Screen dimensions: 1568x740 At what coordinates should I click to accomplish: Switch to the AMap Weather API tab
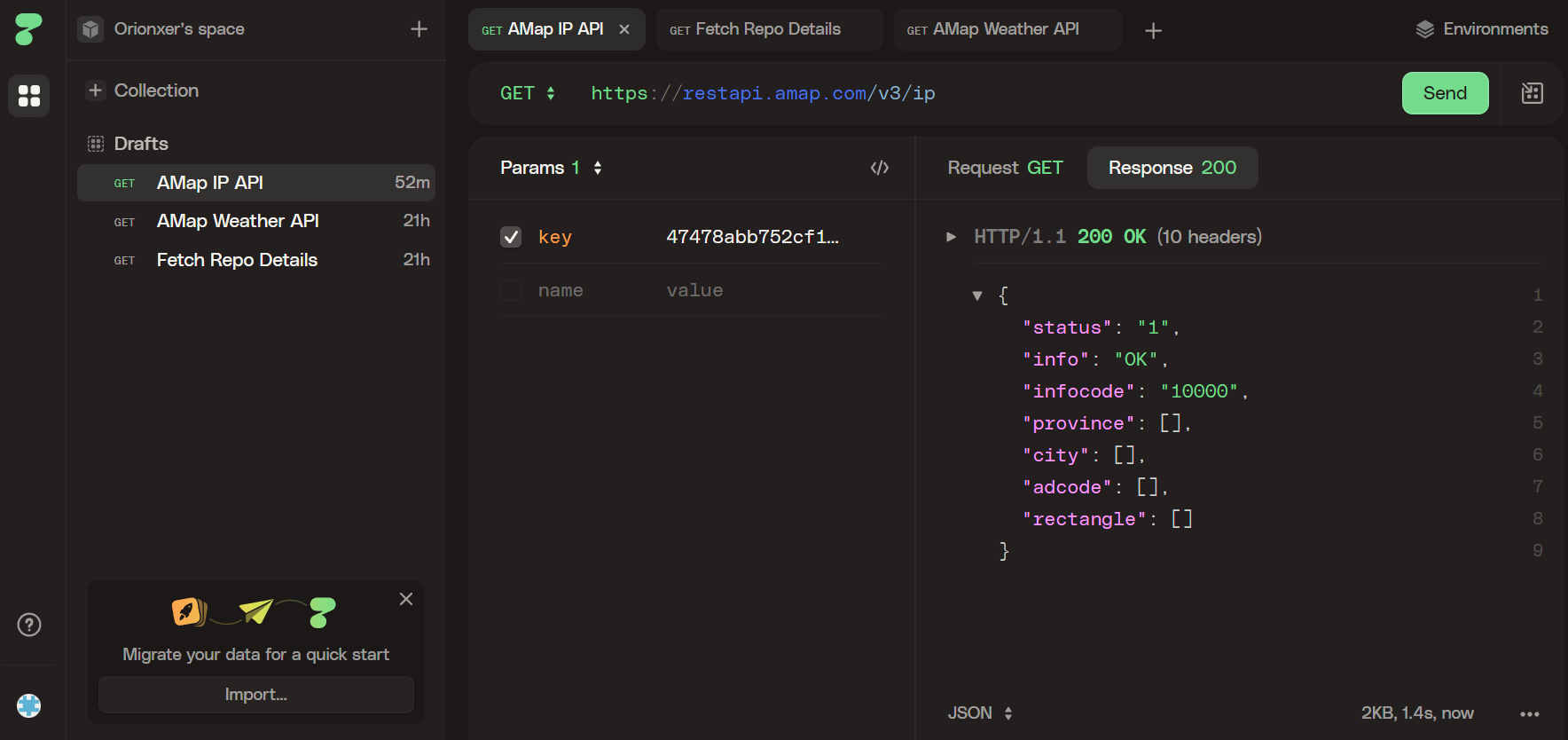click(1007, 29)
